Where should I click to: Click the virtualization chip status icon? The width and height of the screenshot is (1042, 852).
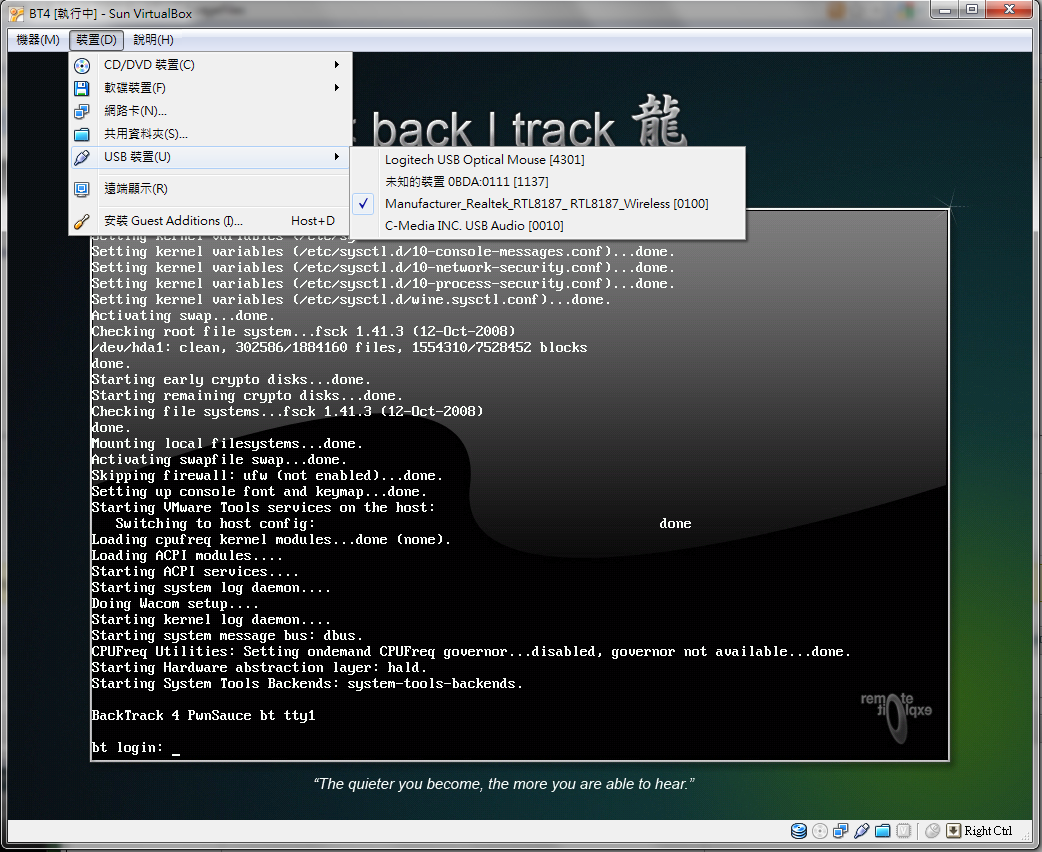904,830
